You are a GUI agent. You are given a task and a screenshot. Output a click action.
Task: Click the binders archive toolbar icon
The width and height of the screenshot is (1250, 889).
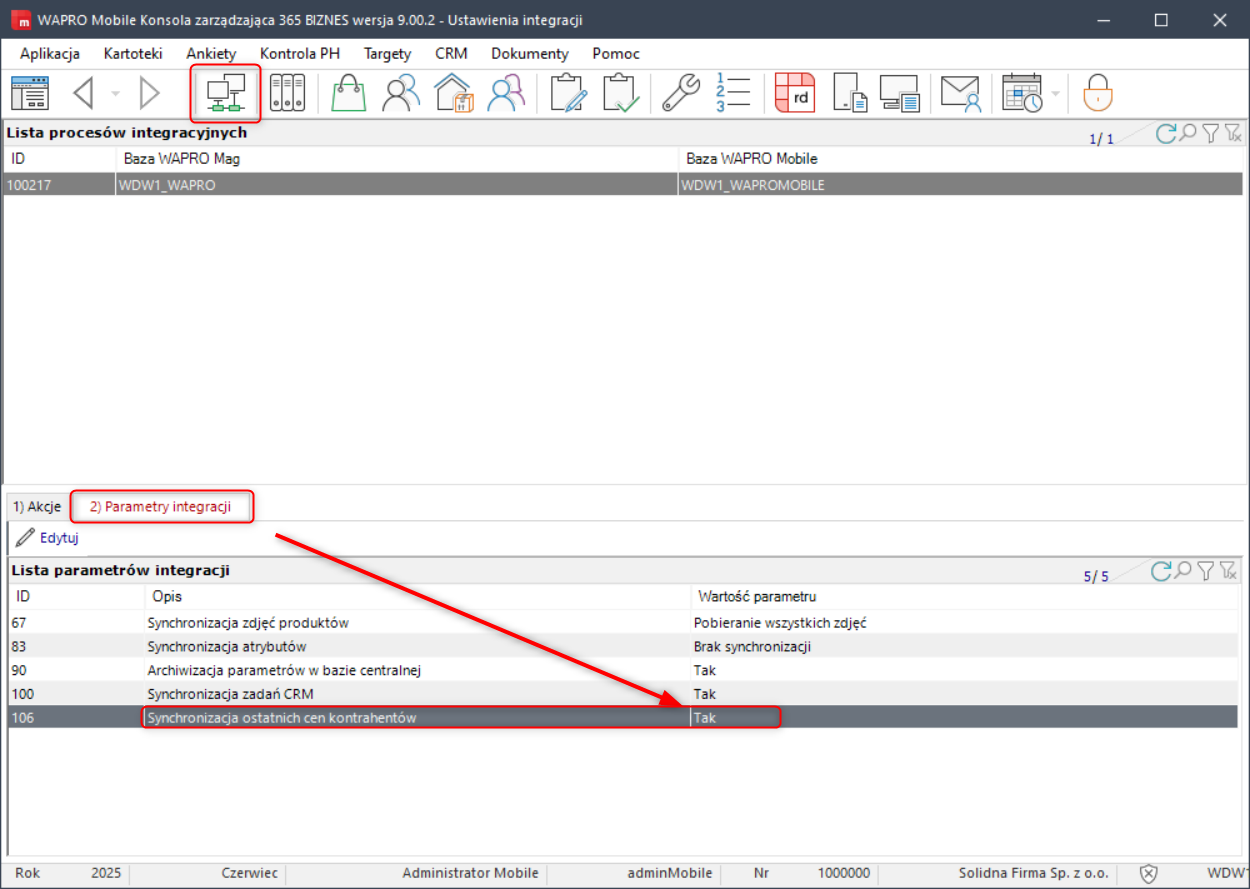tap(288, 93)
